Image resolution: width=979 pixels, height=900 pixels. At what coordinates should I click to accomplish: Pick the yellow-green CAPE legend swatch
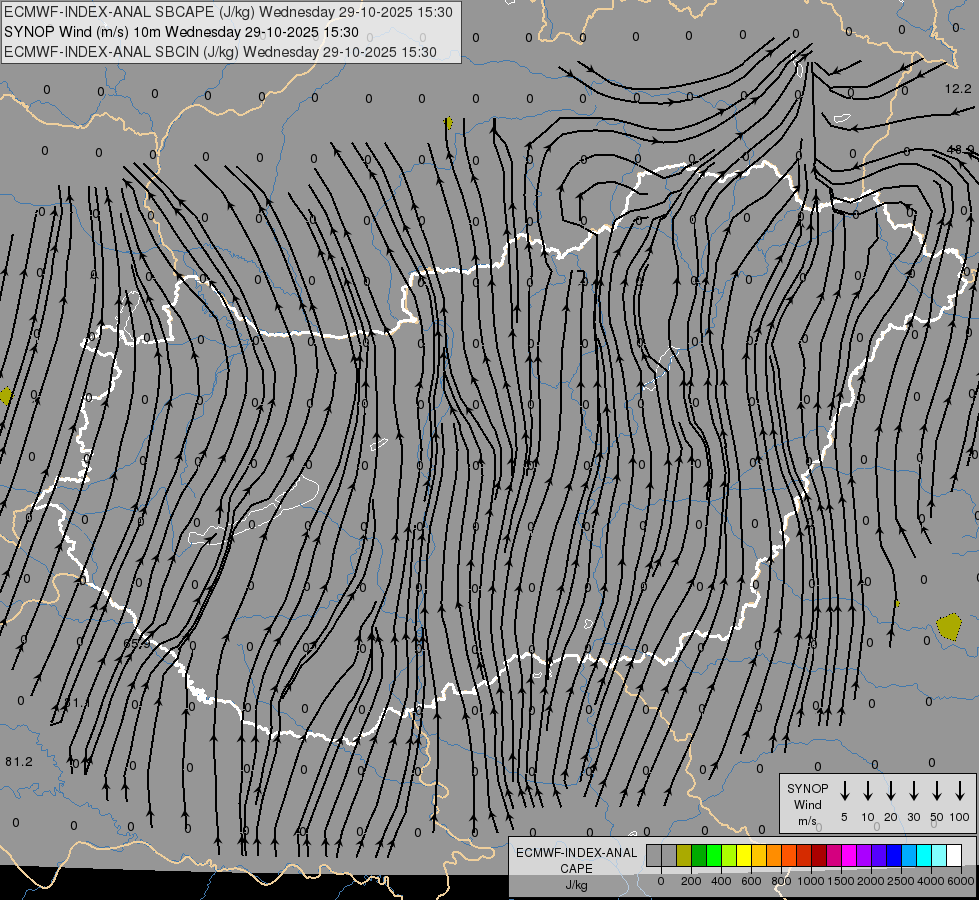point(729,855)
